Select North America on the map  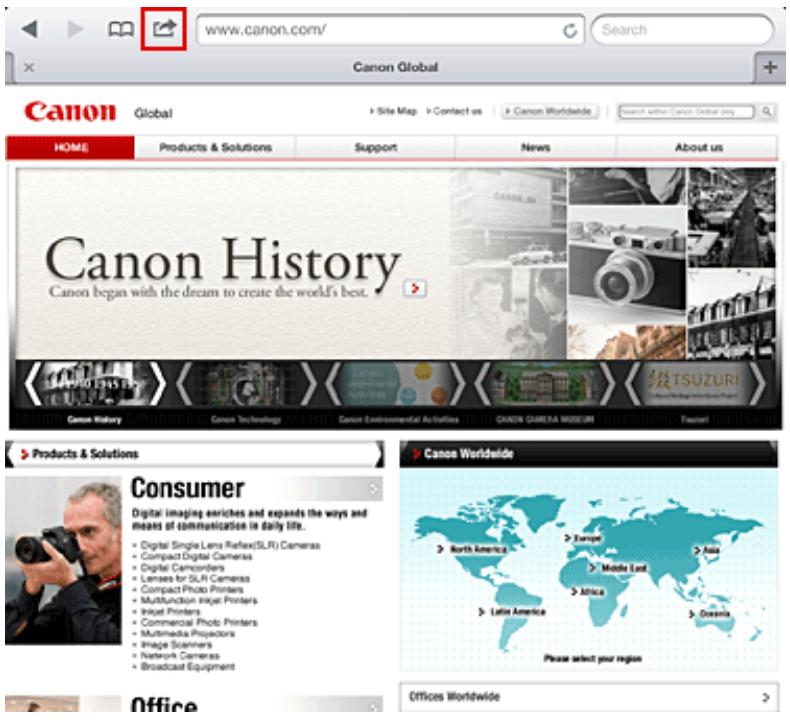pyautogui.click(x=472, y=549)
